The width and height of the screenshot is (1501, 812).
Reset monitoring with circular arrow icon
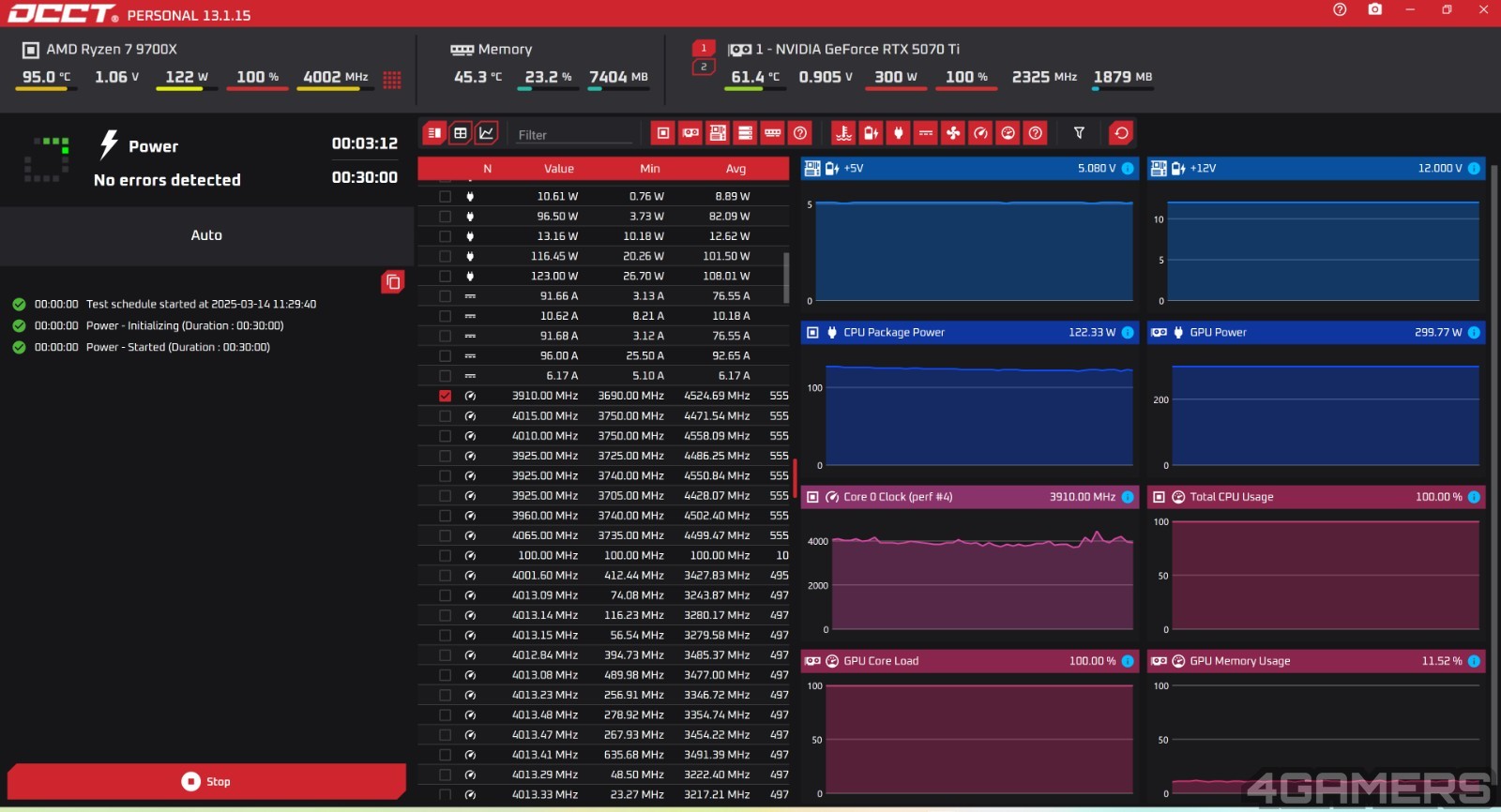click(x=1121, y=133)
